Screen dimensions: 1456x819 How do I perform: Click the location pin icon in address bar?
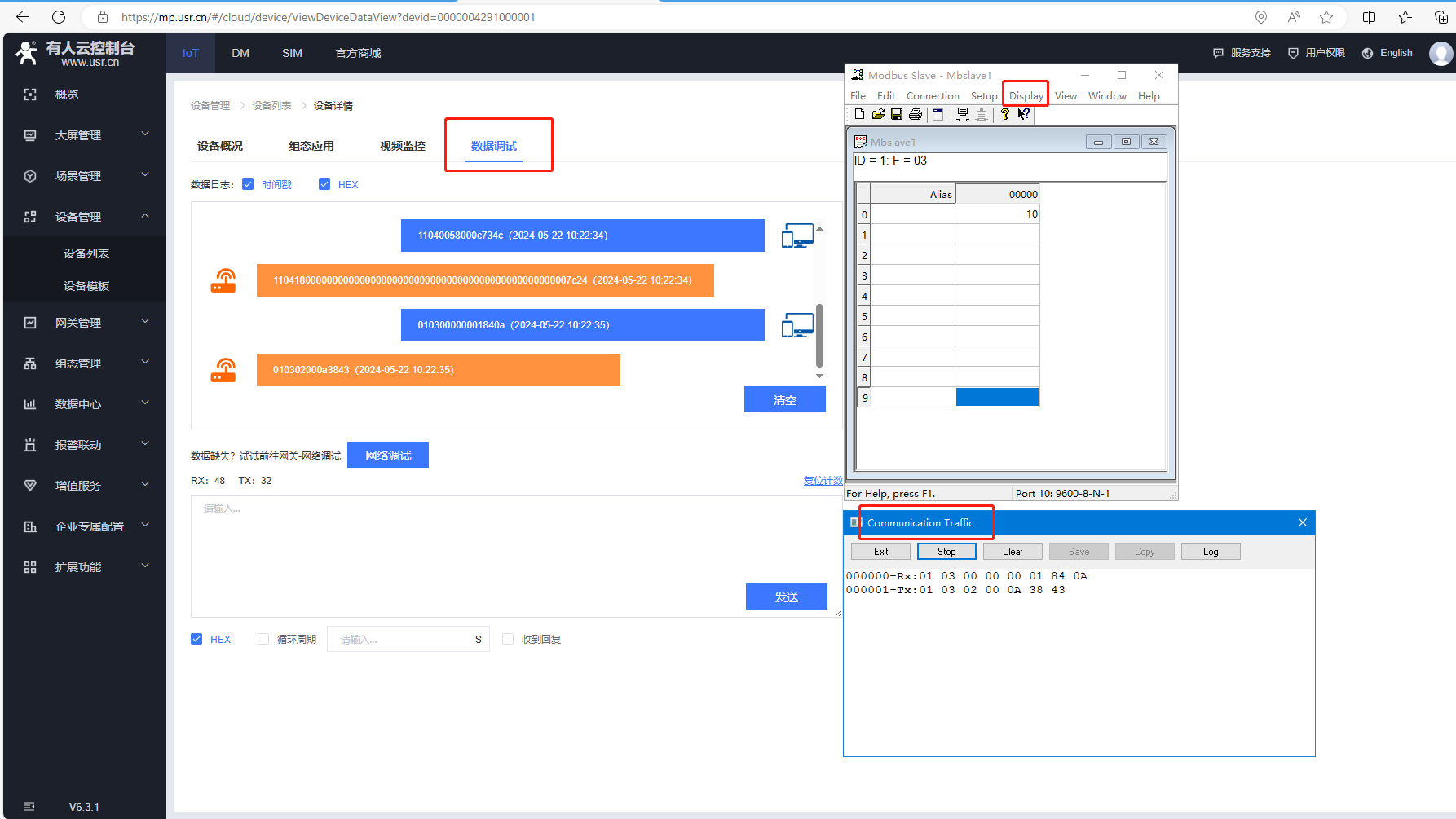coord(1261,17)
